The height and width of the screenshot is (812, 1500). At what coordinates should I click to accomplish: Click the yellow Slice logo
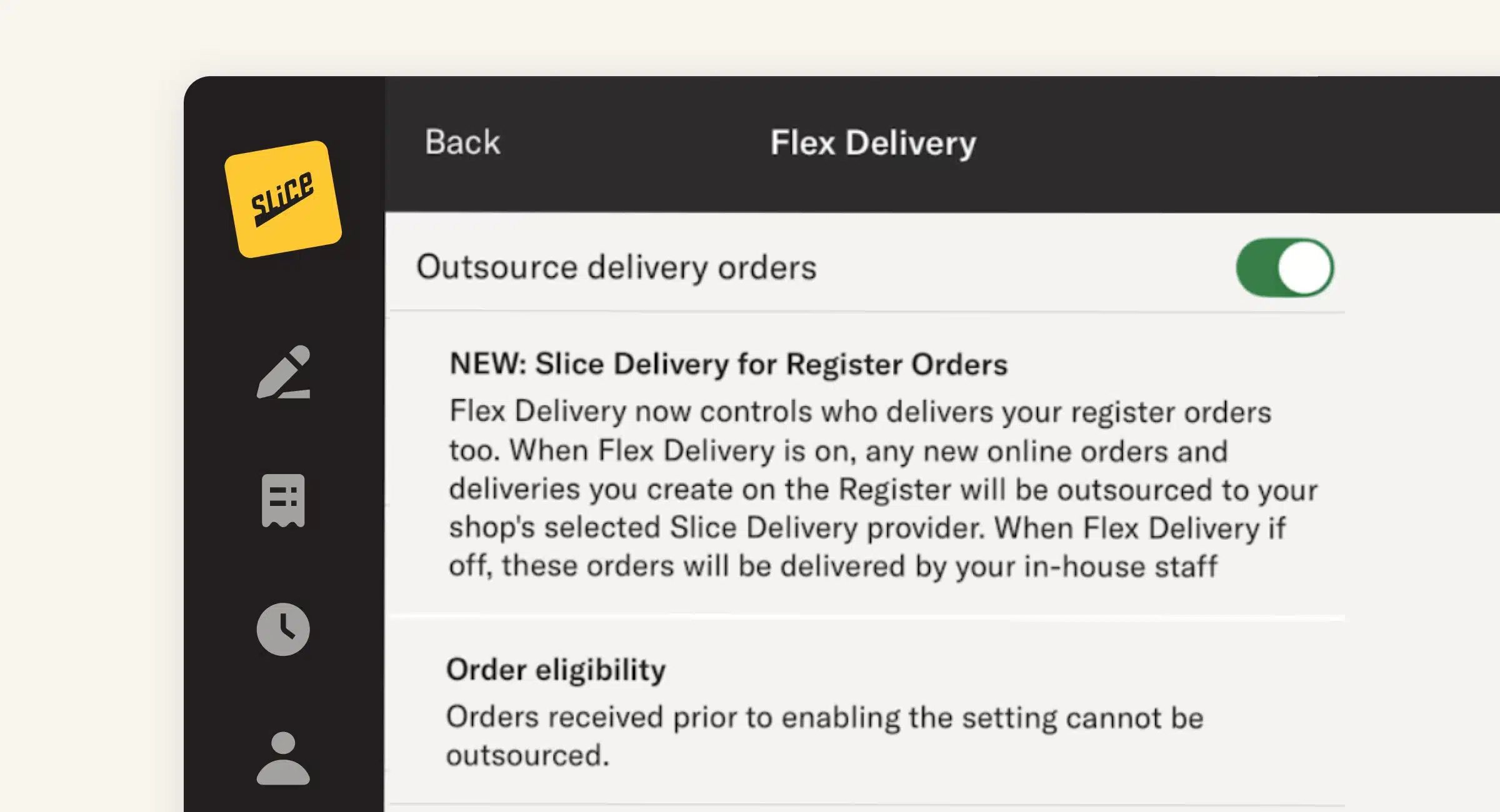pyautogui.click(x=282, y=199)
